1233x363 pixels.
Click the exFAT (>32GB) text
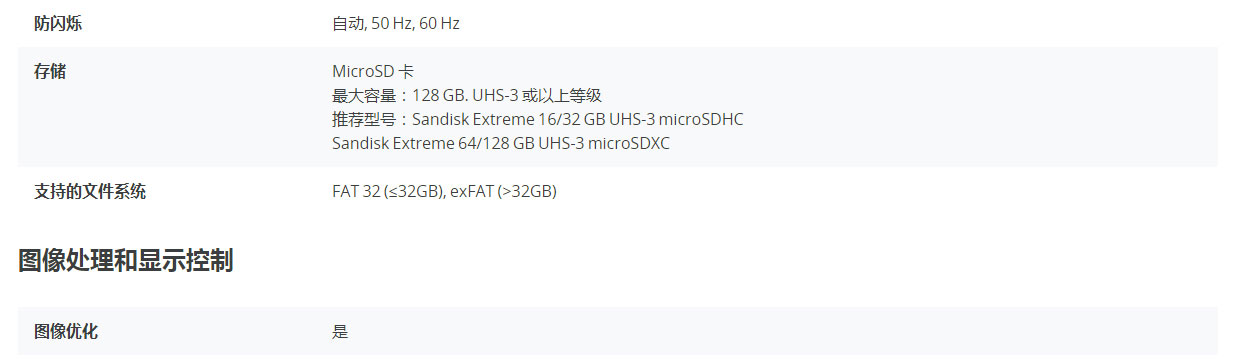(503, 192)
